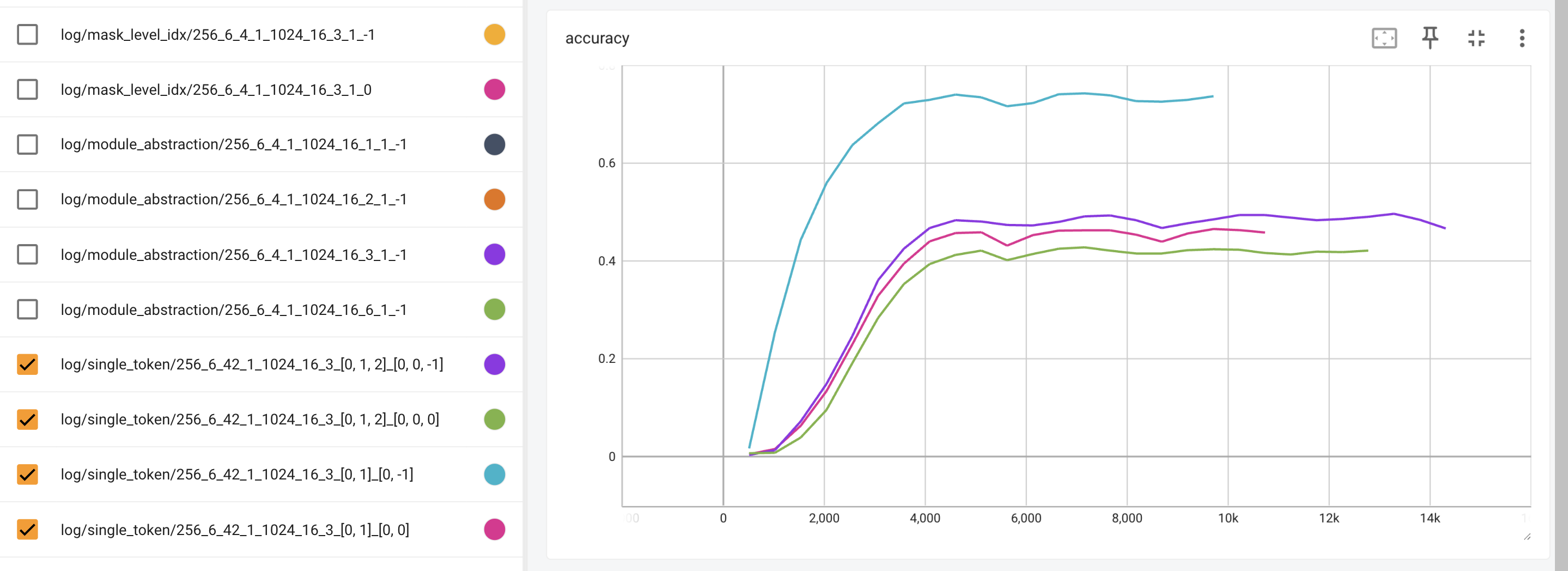1568x571 pixels.
Task: Collapse the accuracy chart from full size
Action: coord(1476,38)
